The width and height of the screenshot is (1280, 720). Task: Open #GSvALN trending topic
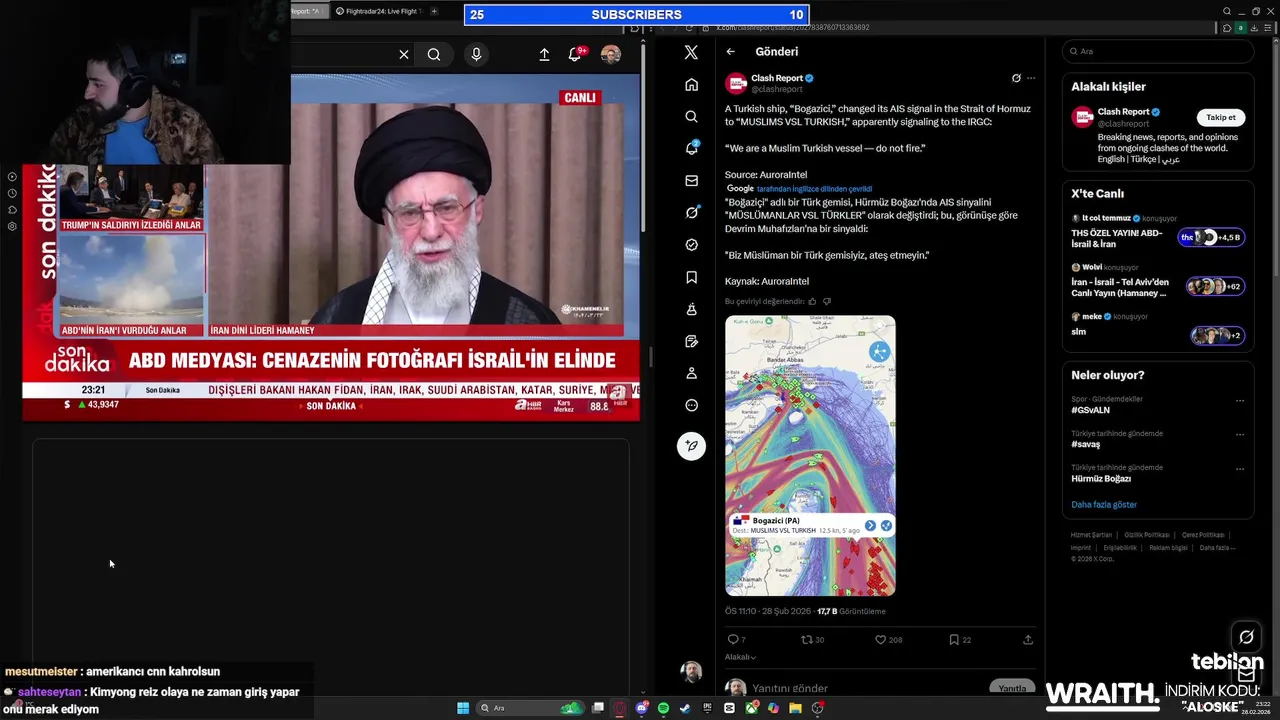point(1090,410)
